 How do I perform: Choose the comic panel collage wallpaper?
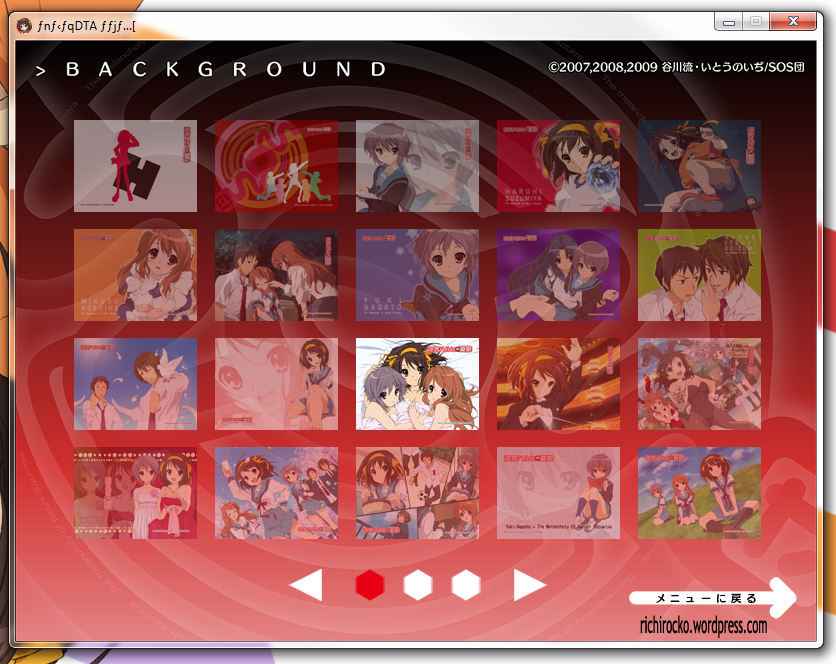tap(417, 493)
